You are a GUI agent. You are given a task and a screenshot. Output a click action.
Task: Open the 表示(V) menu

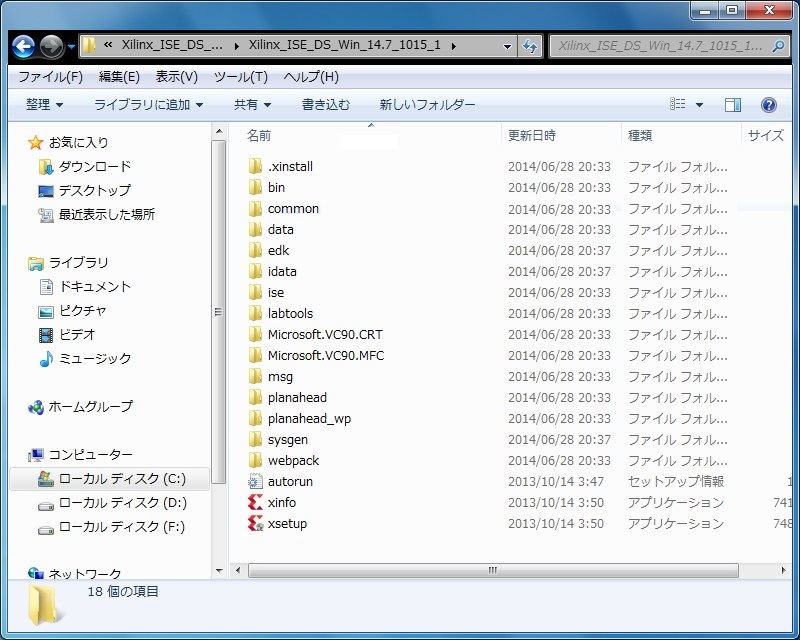177,77
